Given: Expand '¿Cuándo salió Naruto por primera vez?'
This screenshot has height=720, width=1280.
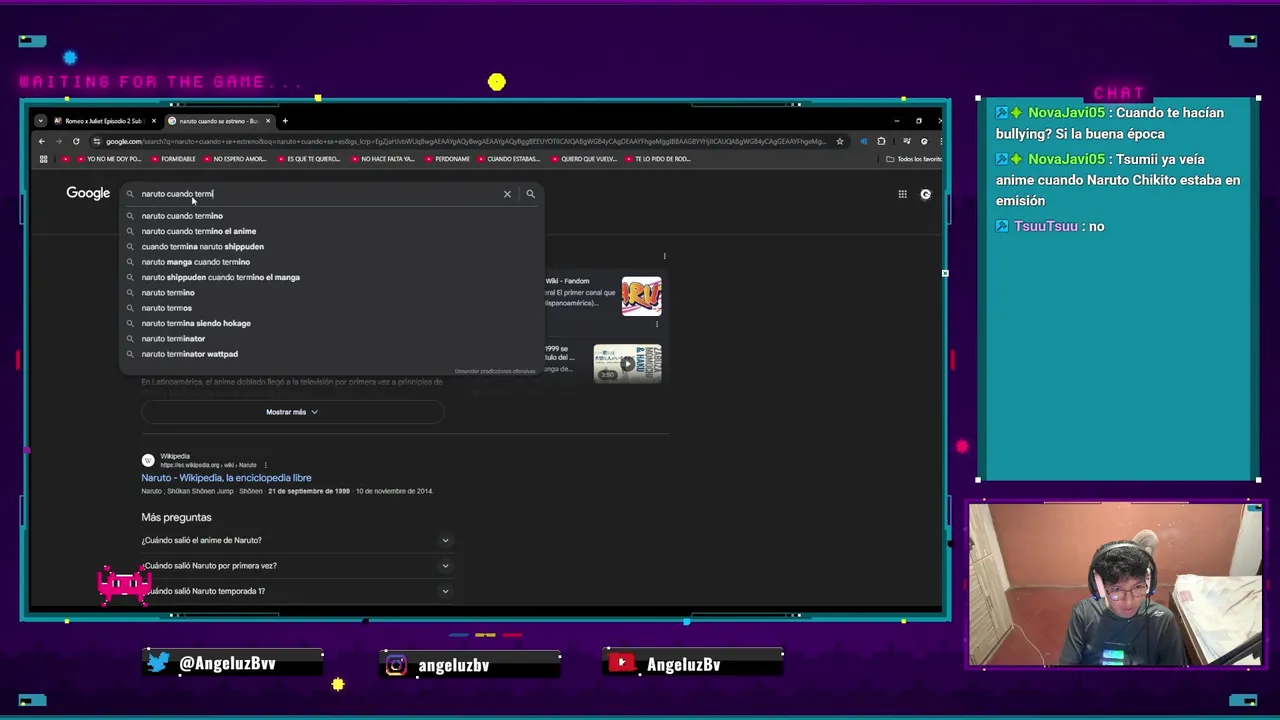Looking at the screenshot, I should (295, 566).
